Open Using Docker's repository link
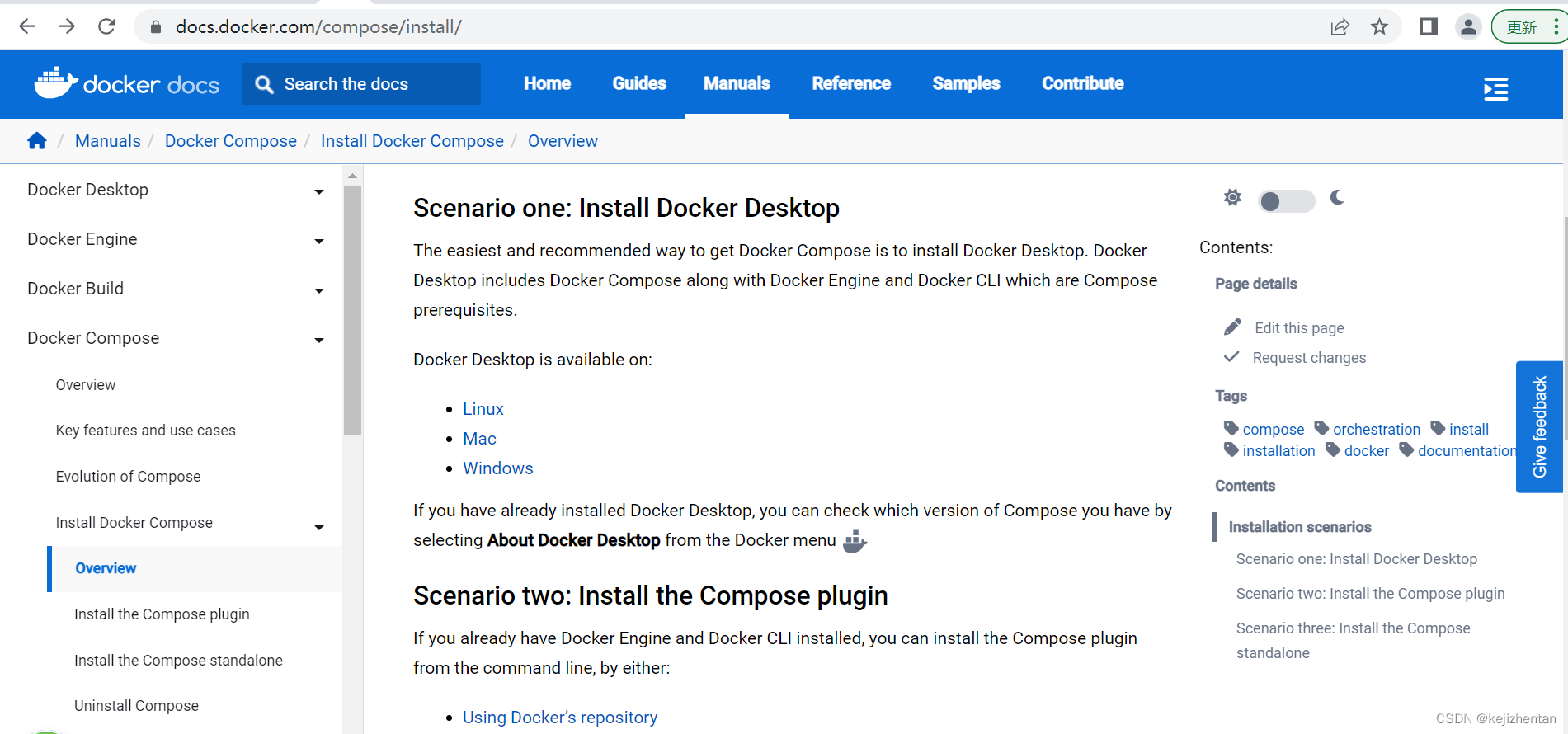The height and width of the screenshot is (734, 1568). pyautogui.click(x=560, y=718)
